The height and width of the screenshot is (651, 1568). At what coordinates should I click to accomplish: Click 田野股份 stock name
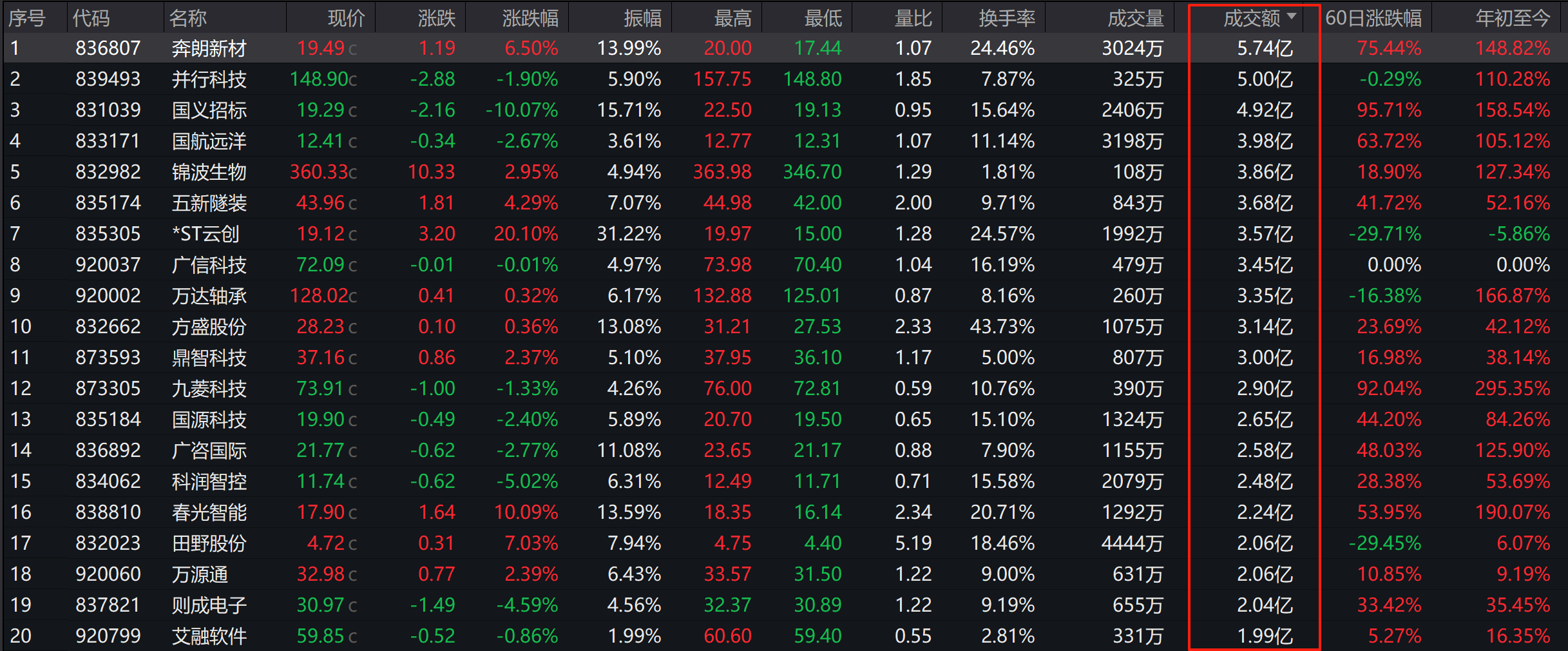tap(209, 543)
